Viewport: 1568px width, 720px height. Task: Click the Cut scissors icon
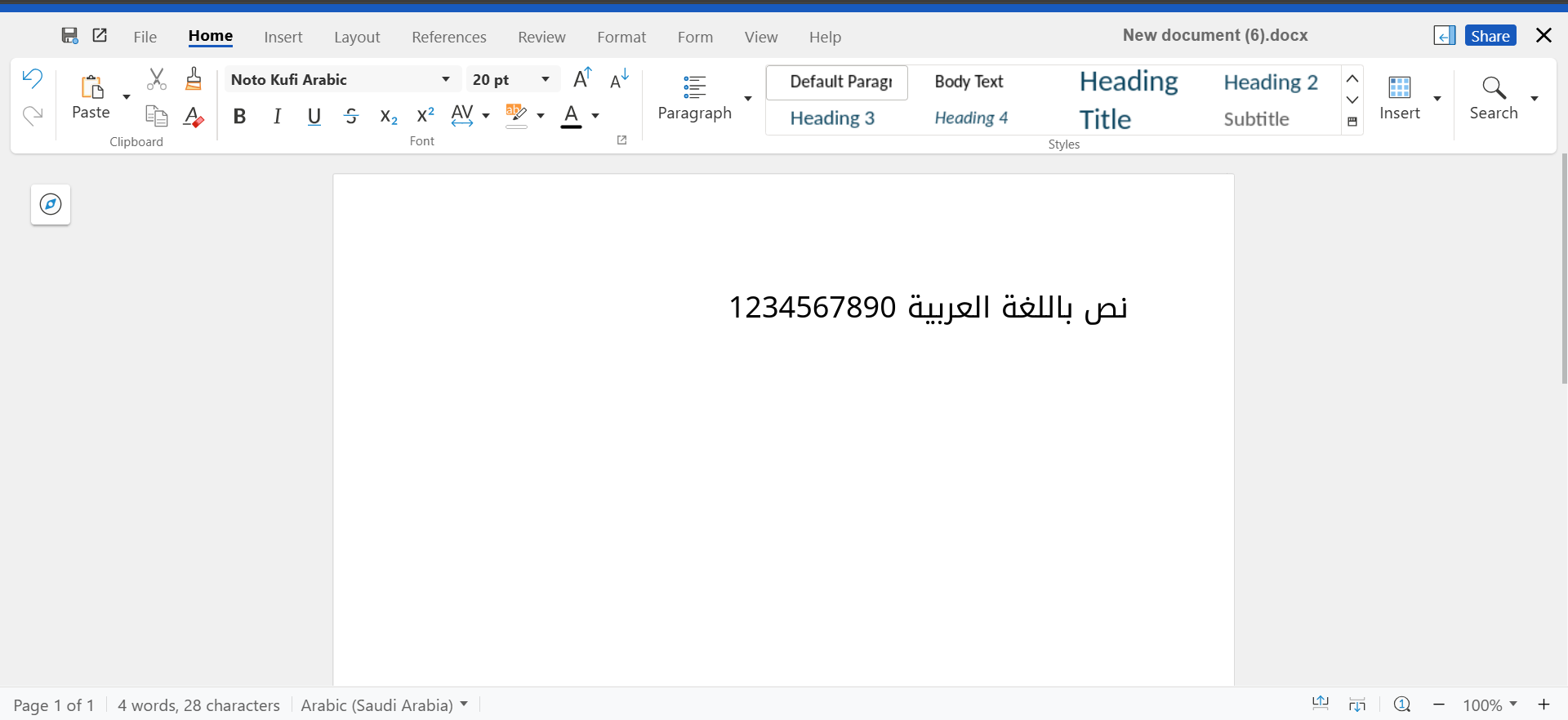[x=156, y=79]
